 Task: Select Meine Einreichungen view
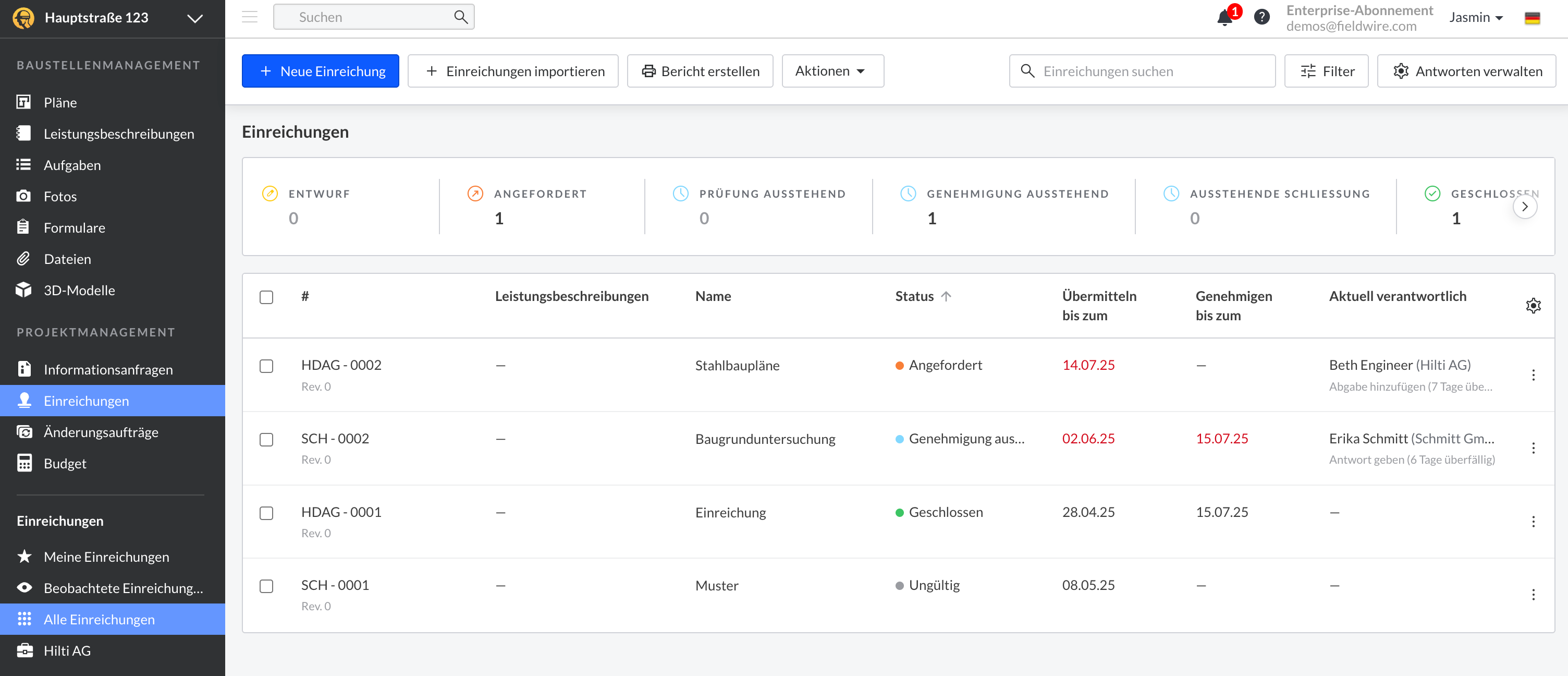point(113,557)
